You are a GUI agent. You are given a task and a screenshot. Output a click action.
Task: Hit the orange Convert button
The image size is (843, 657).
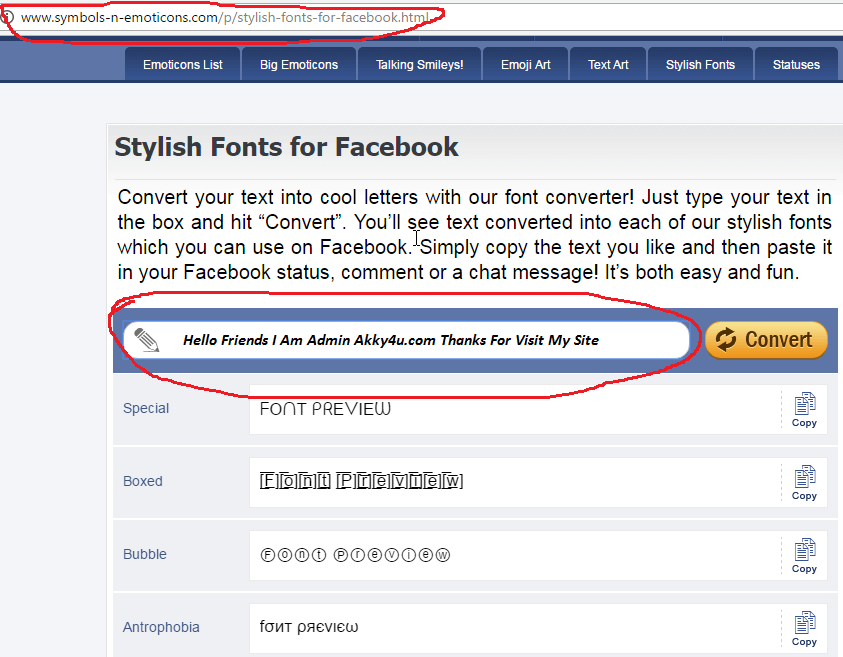[x=766, y=340]
